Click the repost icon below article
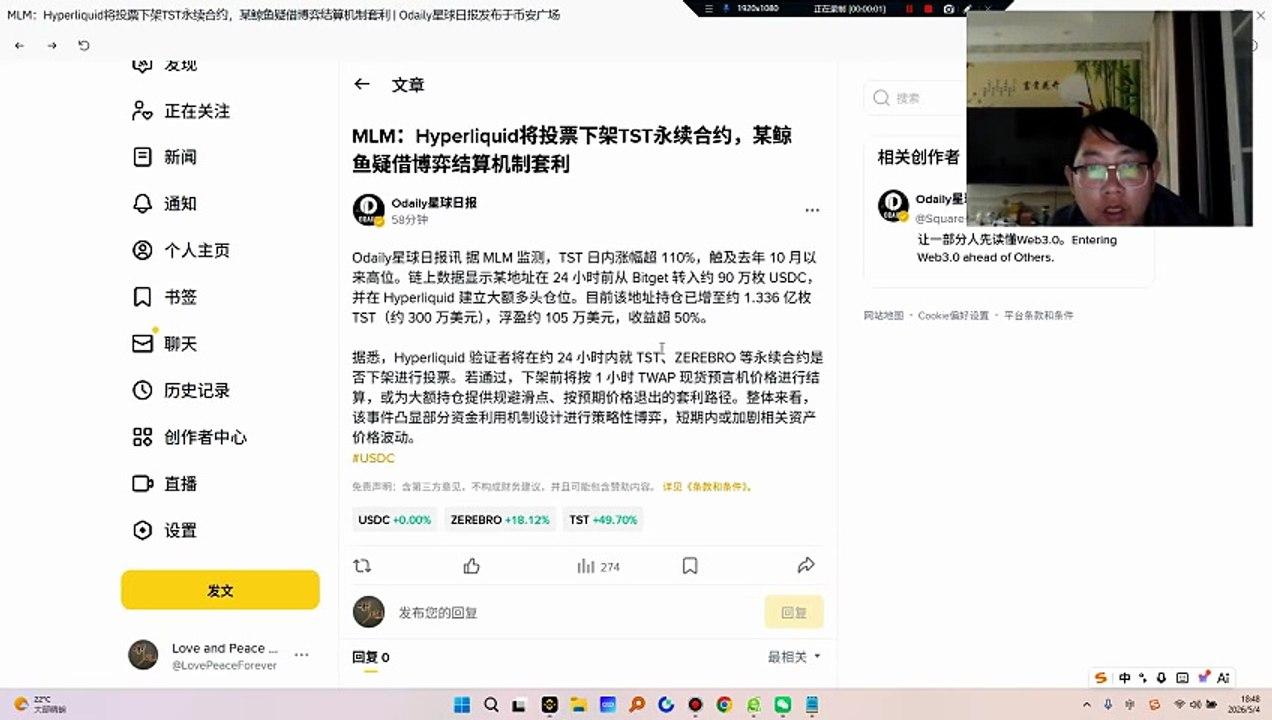 pyautogui.click(x=362, y=566)
